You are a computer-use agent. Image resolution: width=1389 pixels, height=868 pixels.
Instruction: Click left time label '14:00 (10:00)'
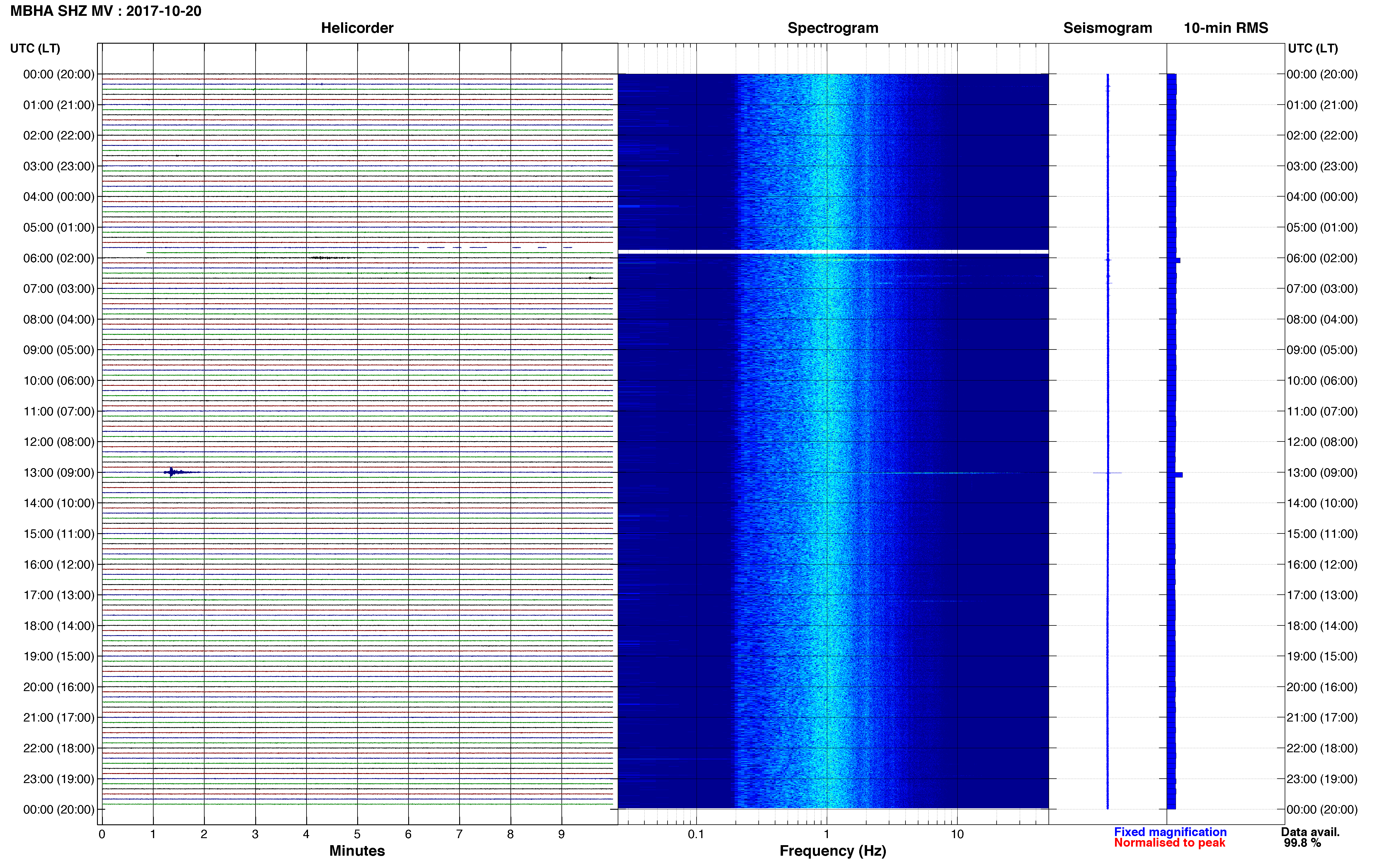[59, 503]
